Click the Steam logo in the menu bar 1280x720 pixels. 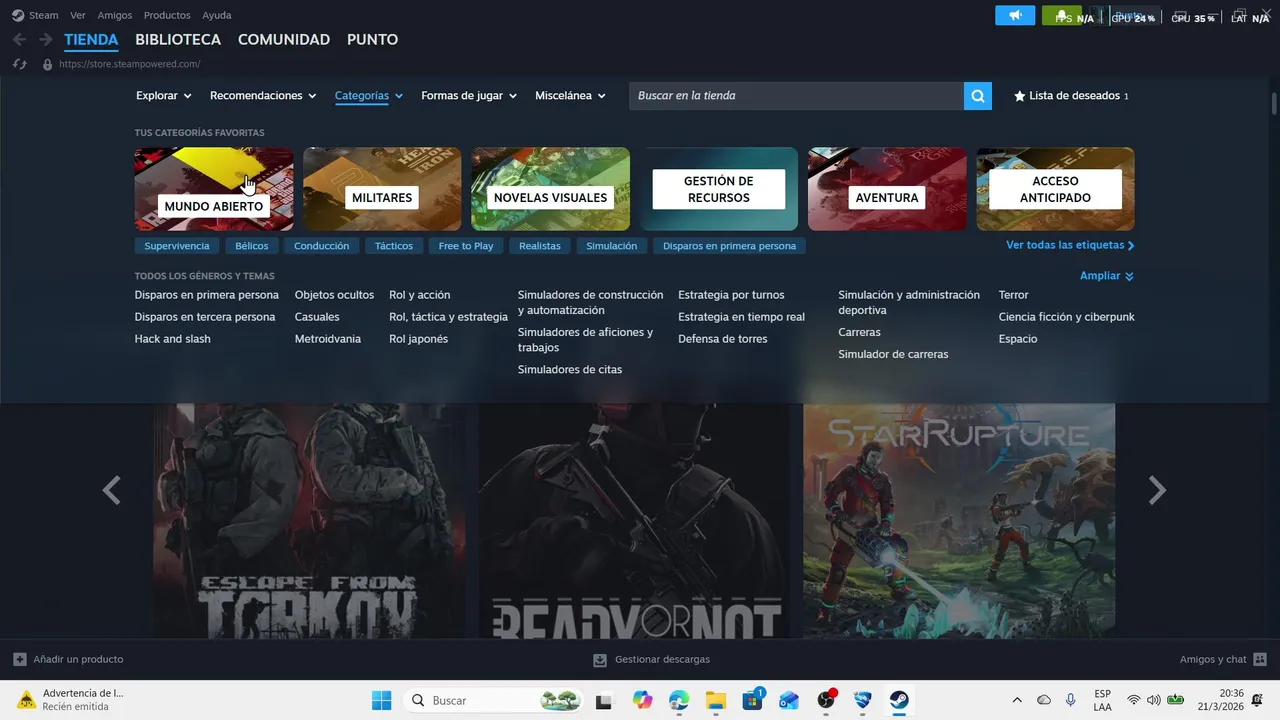point(18,15)
